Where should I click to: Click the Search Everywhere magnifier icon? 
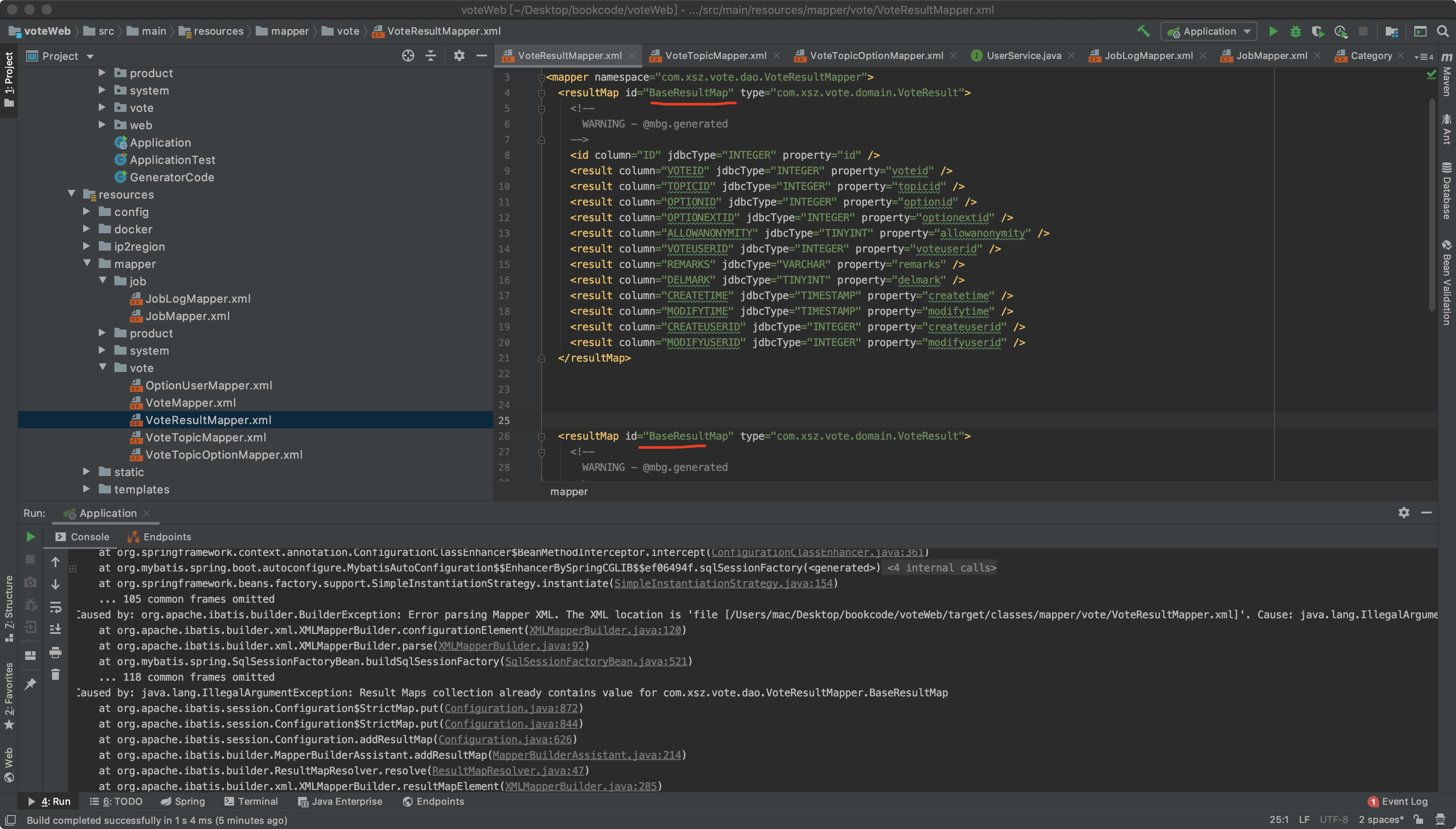click(1443, 31)
